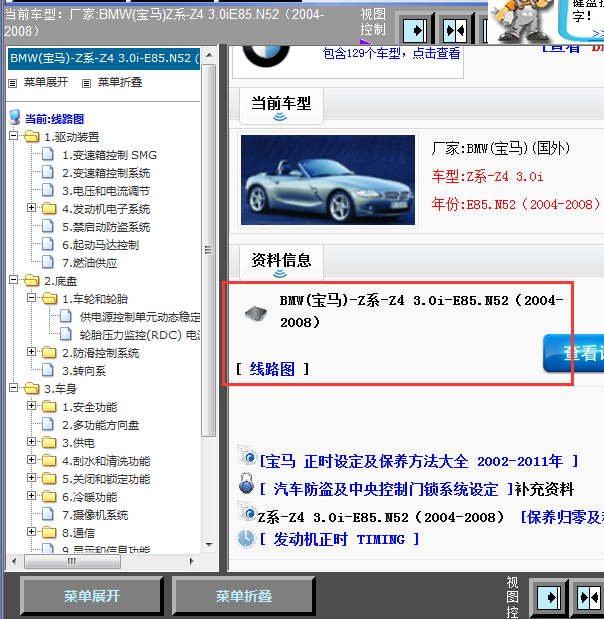This screenshot has width=604, height=619.
Task: Click the tree horizontal scrollbar thumb
Action: coord(72,561)
